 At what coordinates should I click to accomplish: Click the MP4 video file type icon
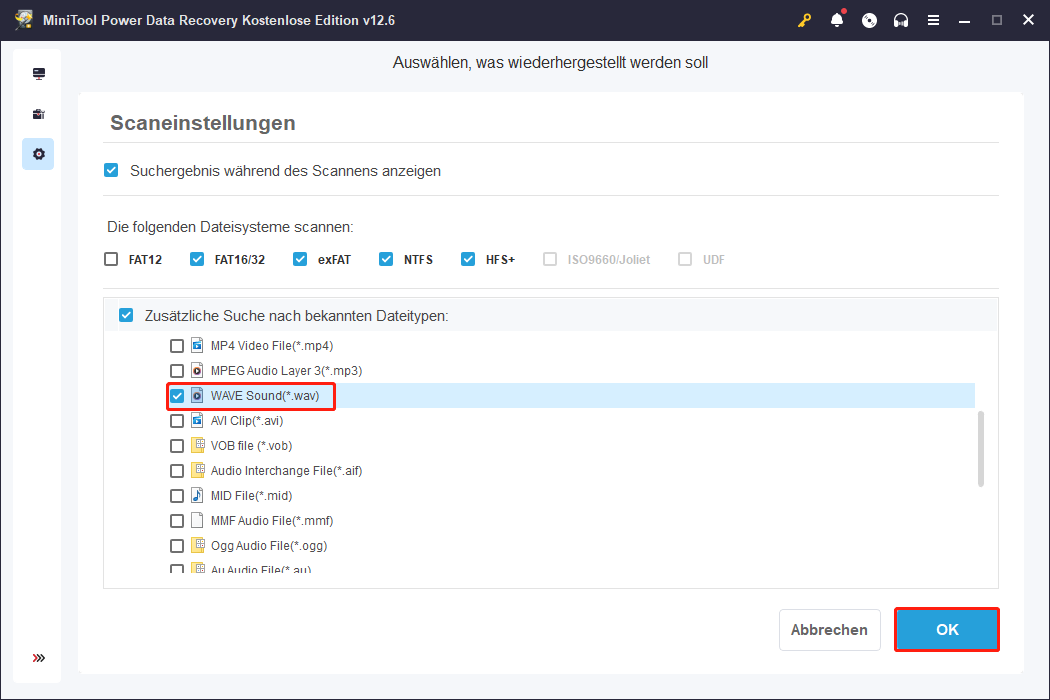click(x=198, y=345)
